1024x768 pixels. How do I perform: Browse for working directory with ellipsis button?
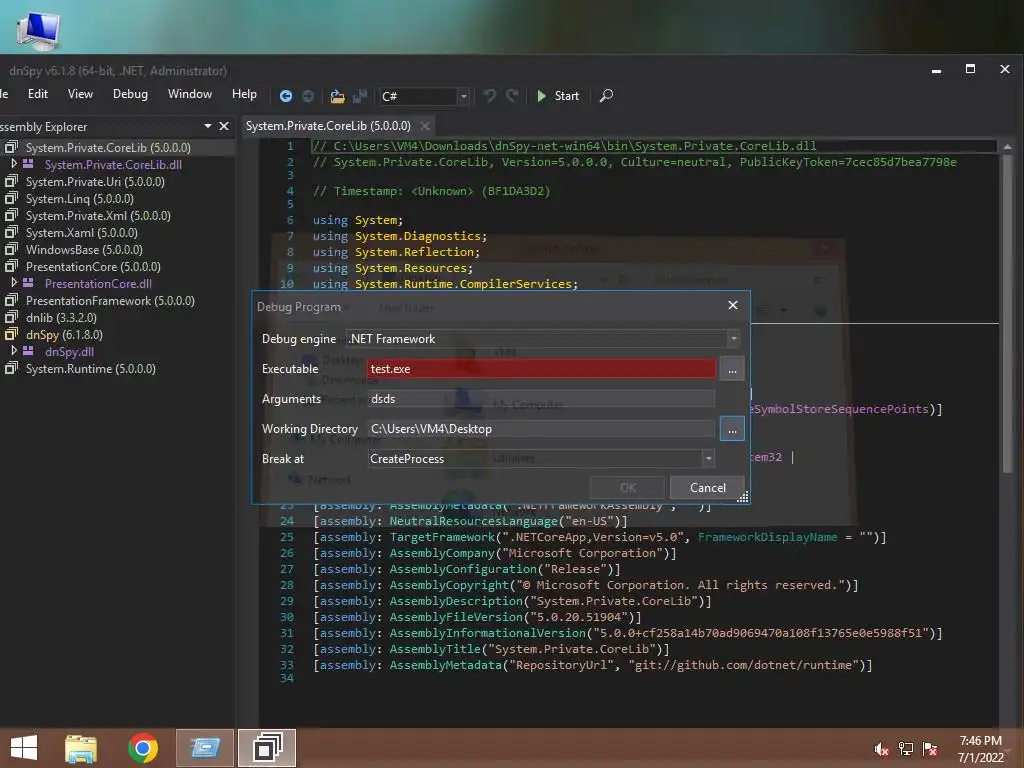click(x=732, y=429)
